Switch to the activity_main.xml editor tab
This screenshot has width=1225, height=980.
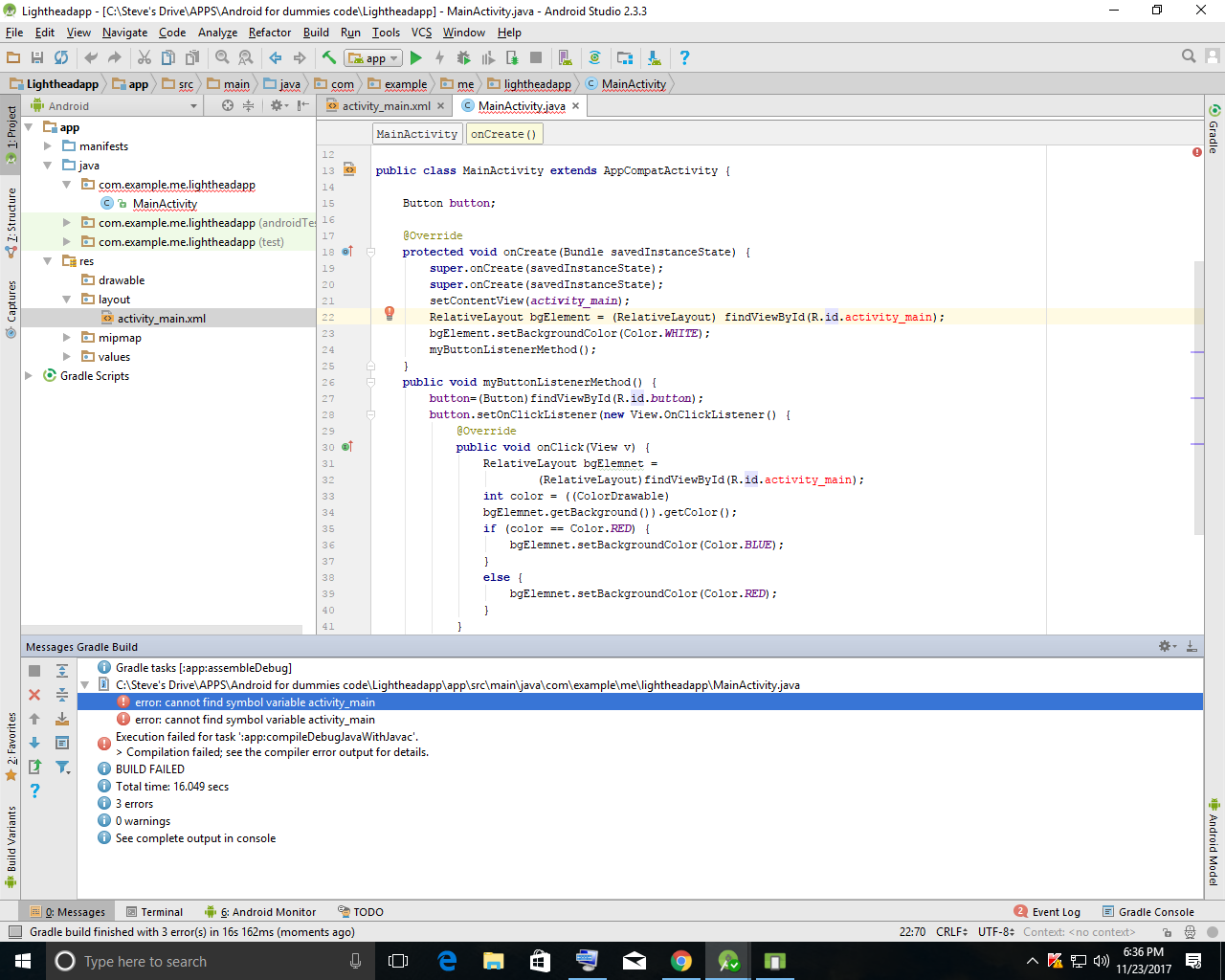pyautogui.click(x=386, y=106)
